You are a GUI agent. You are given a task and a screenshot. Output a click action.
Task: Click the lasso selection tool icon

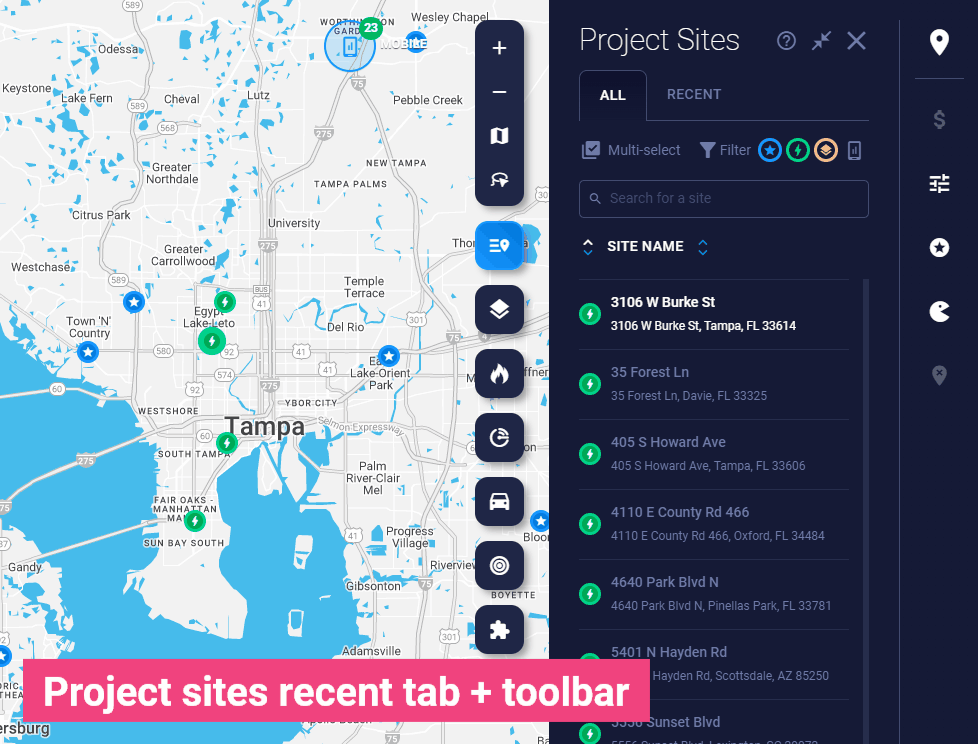(x=499, y=180)
